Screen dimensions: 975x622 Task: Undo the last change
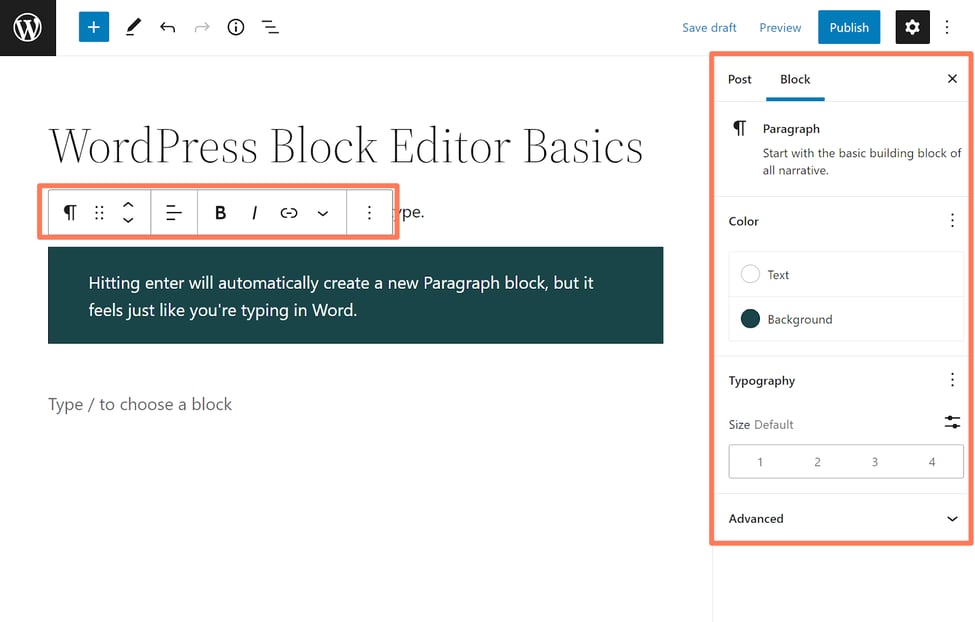(167, 27)
